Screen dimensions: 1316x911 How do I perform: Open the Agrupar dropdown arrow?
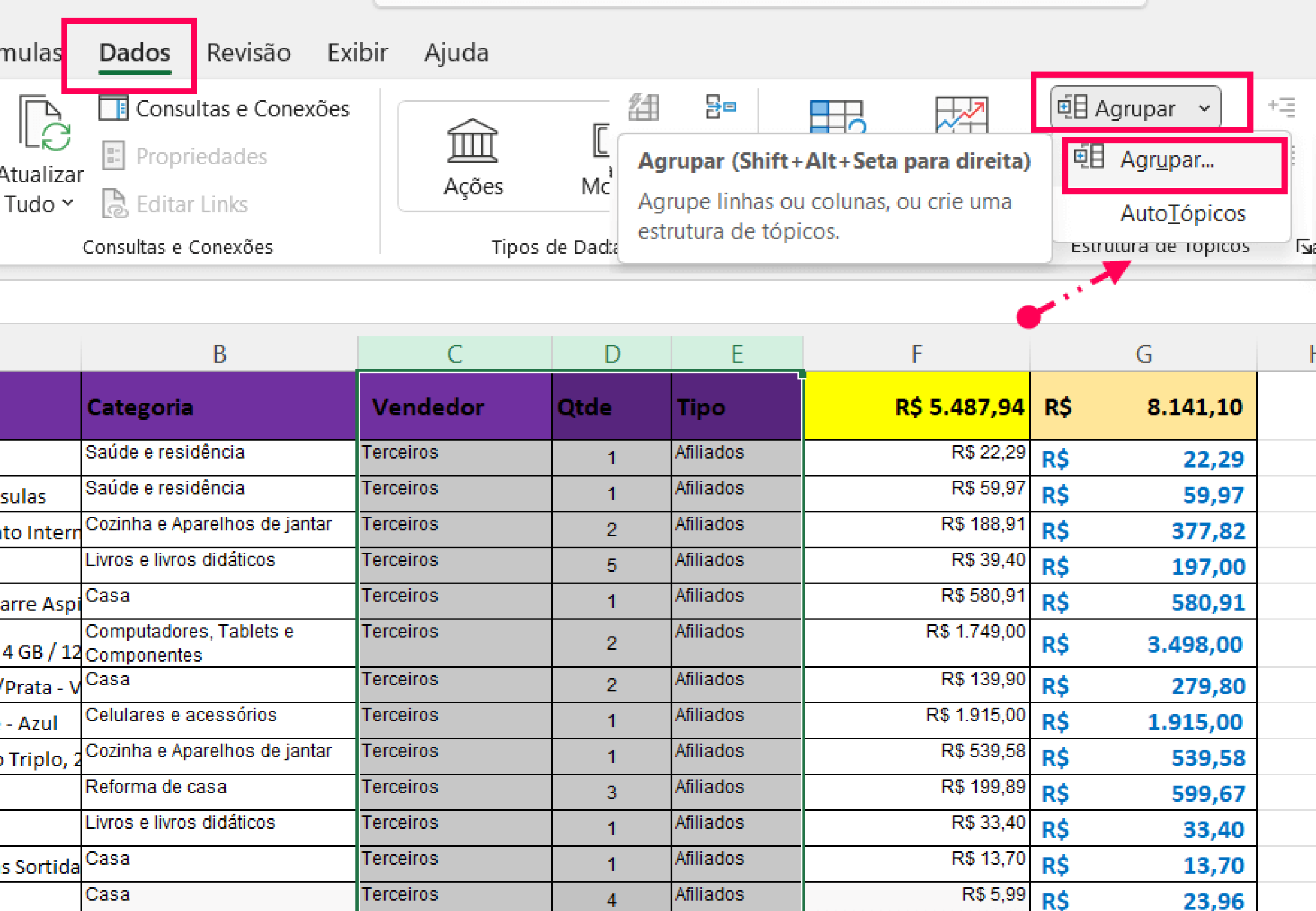tap(1205, 107)
